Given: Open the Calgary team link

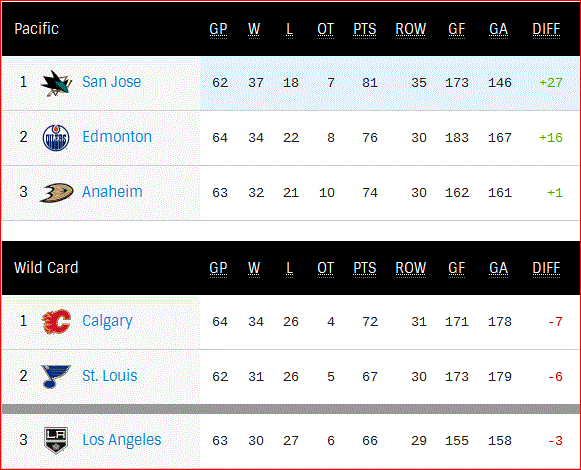Looking at the screenshot, I should click(107, 321).
